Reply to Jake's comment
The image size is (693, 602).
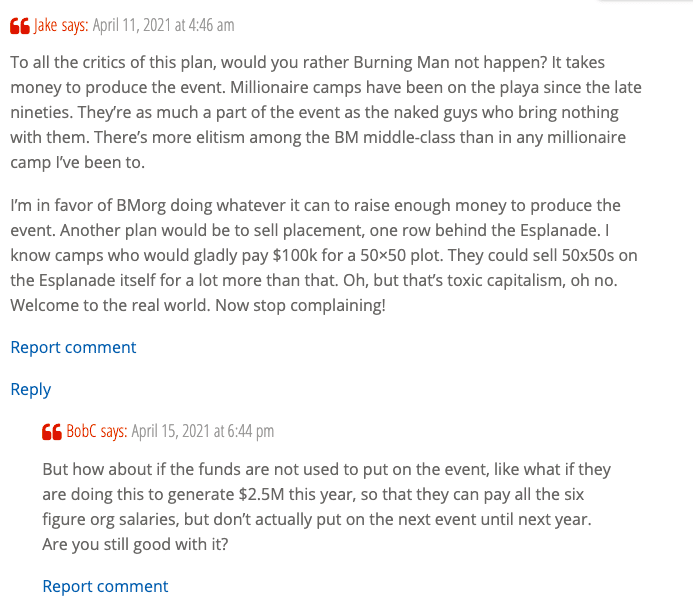coord(30,389)
